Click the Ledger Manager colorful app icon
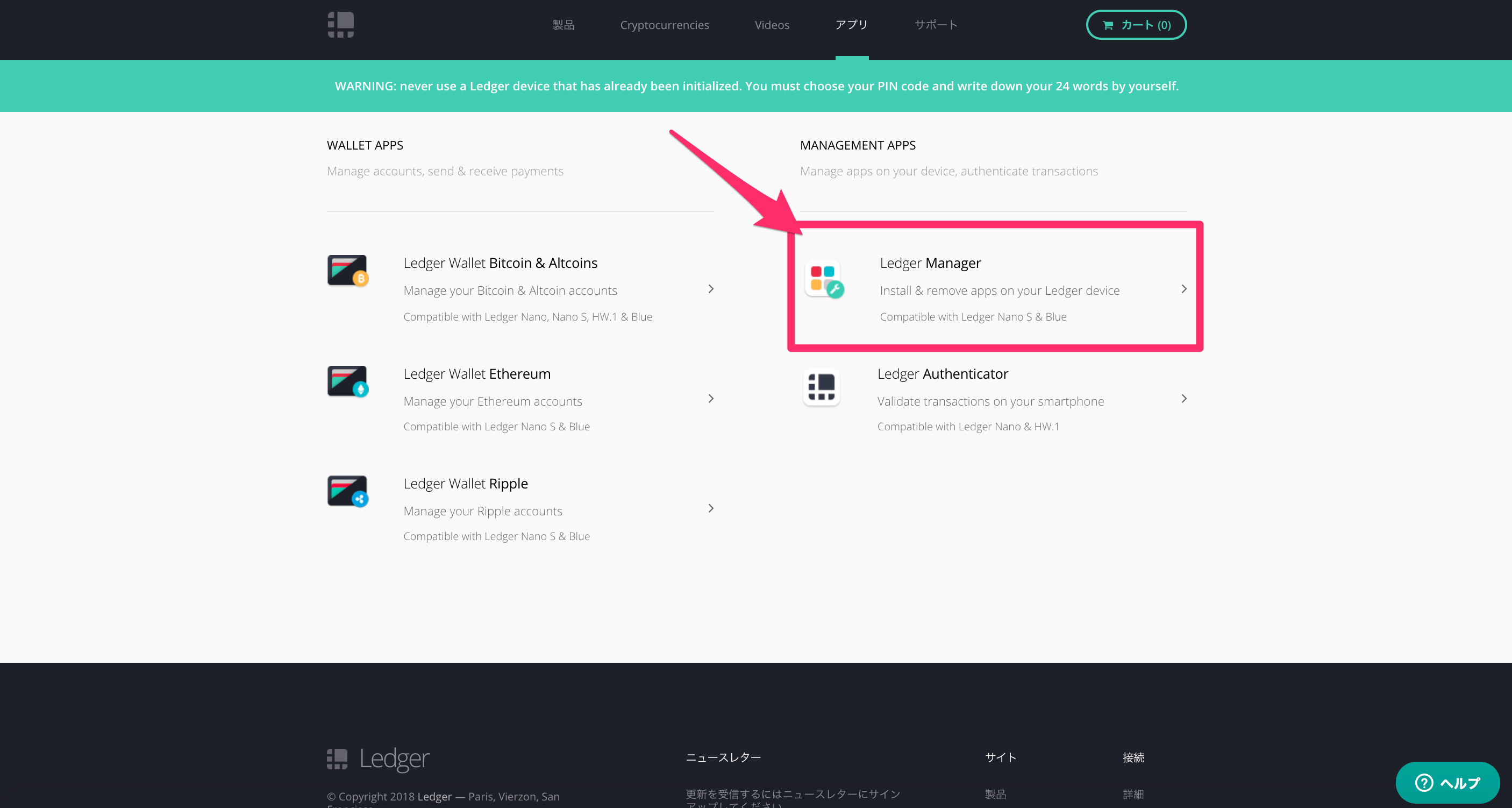The image size is (1512, 808). (x=824, y=278)
